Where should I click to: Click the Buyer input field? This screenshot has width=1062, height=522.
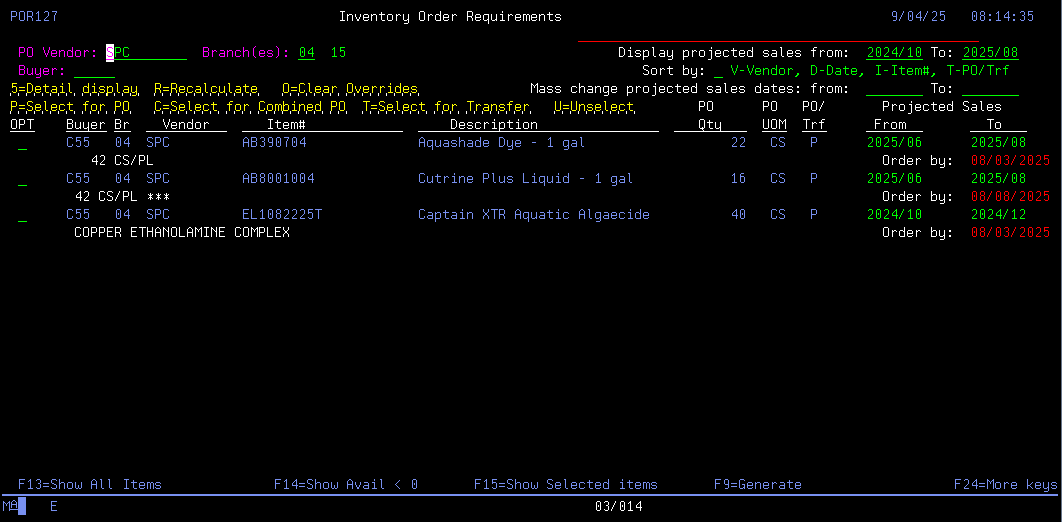pos(94,71)
